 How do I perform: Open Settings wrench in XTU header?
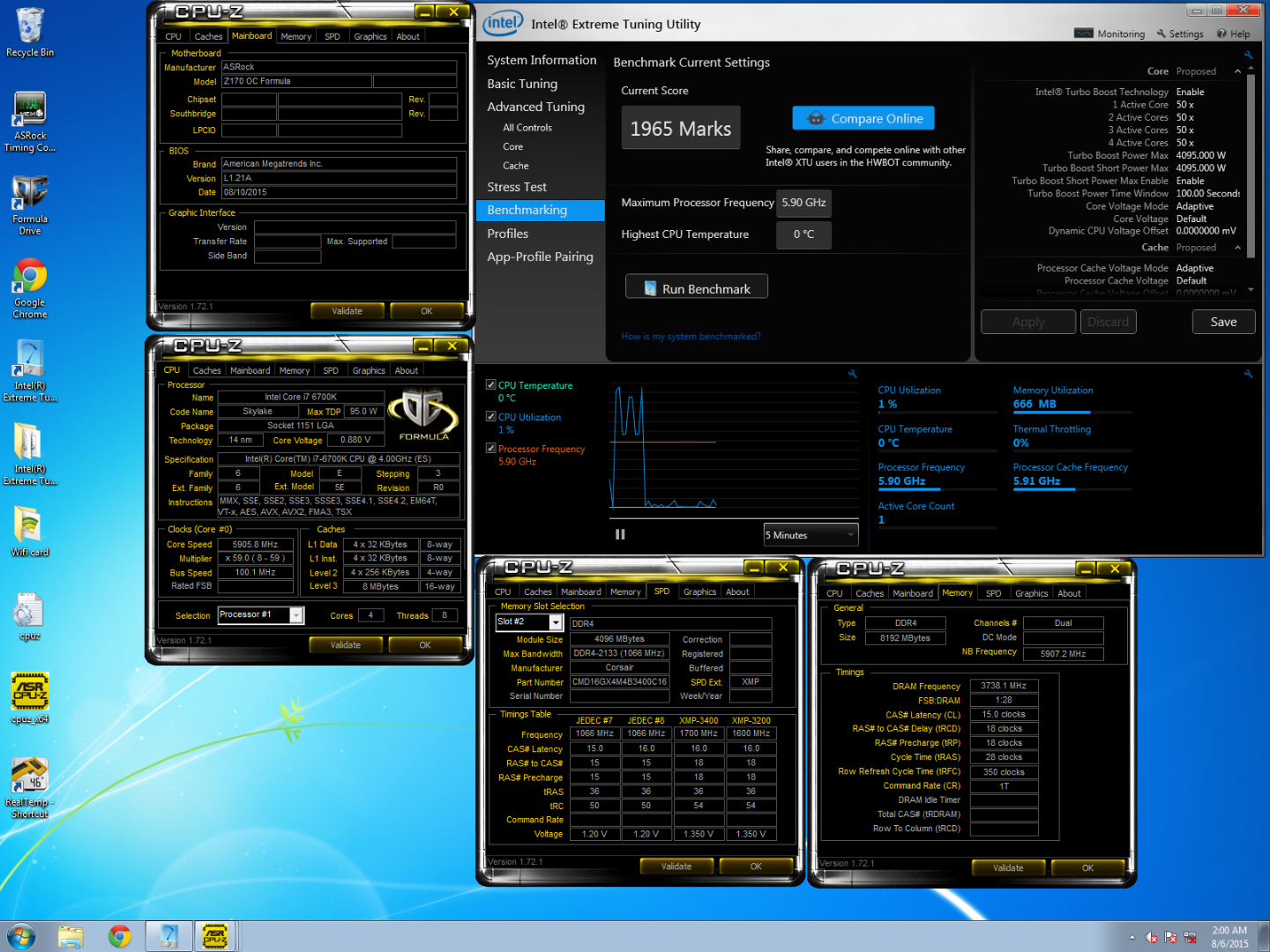[1180, 33]
